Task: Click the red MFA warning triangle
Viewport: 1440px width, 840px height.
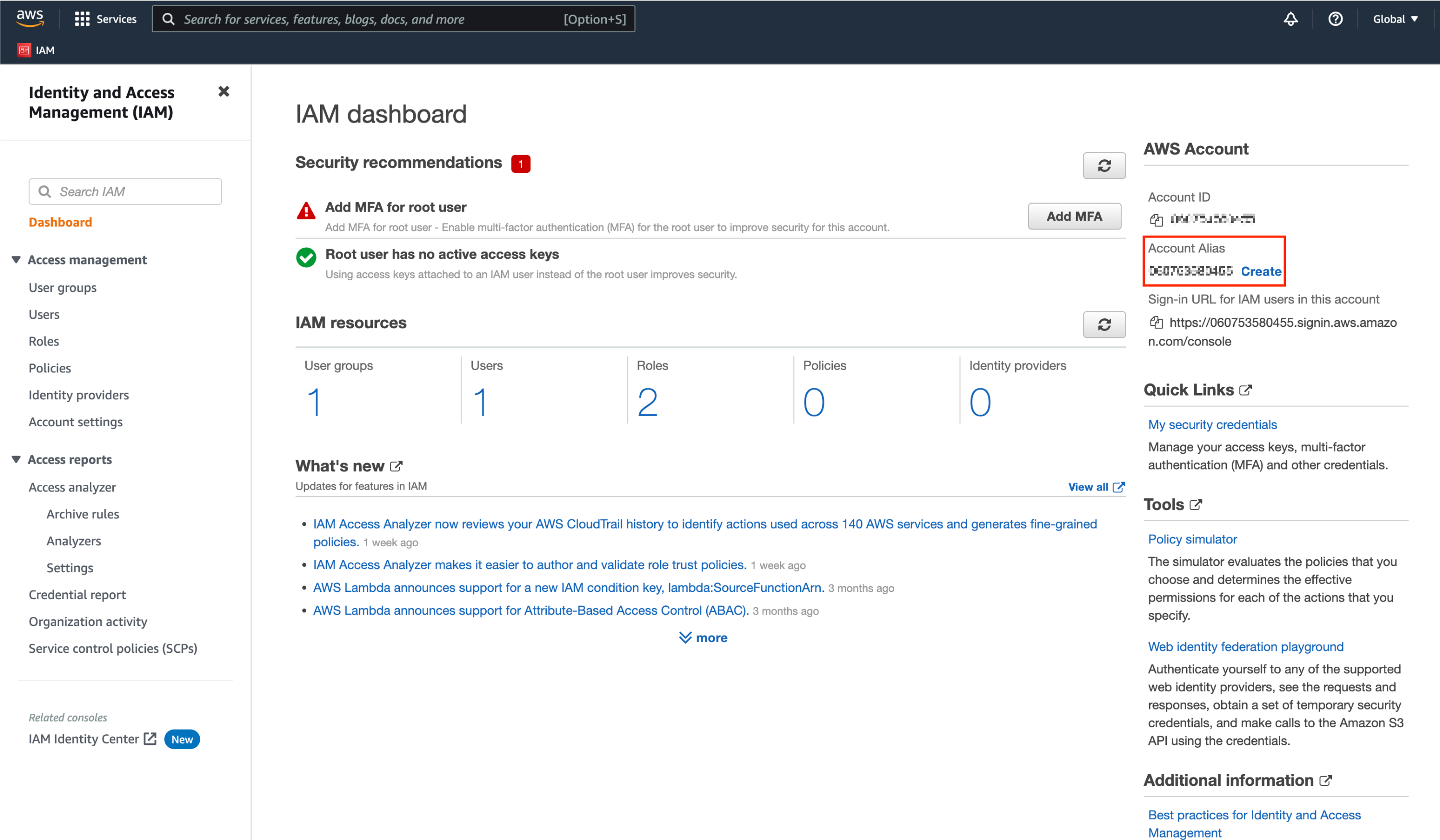Action: [x=306, y=211]
